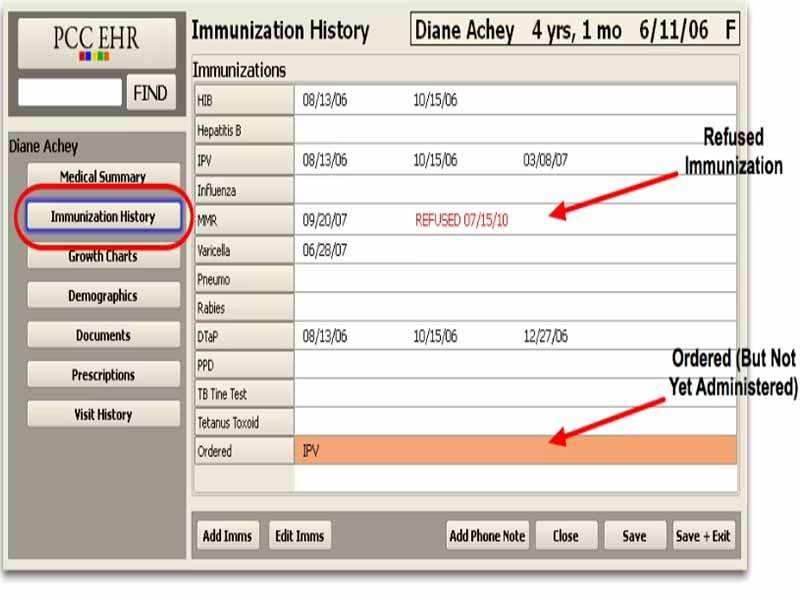Open the Demographics page

coord(103,295)
